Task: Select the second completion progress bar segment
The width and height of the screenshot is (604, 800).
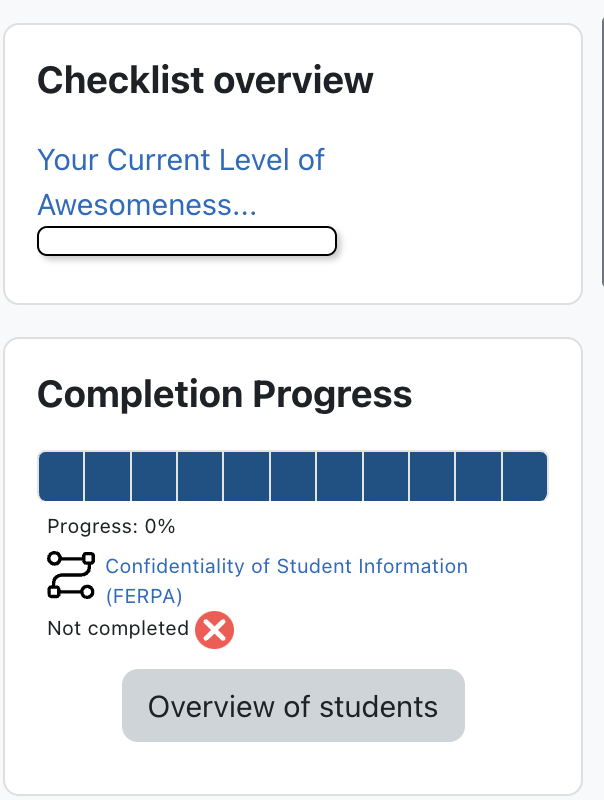Action: [108, 476]
